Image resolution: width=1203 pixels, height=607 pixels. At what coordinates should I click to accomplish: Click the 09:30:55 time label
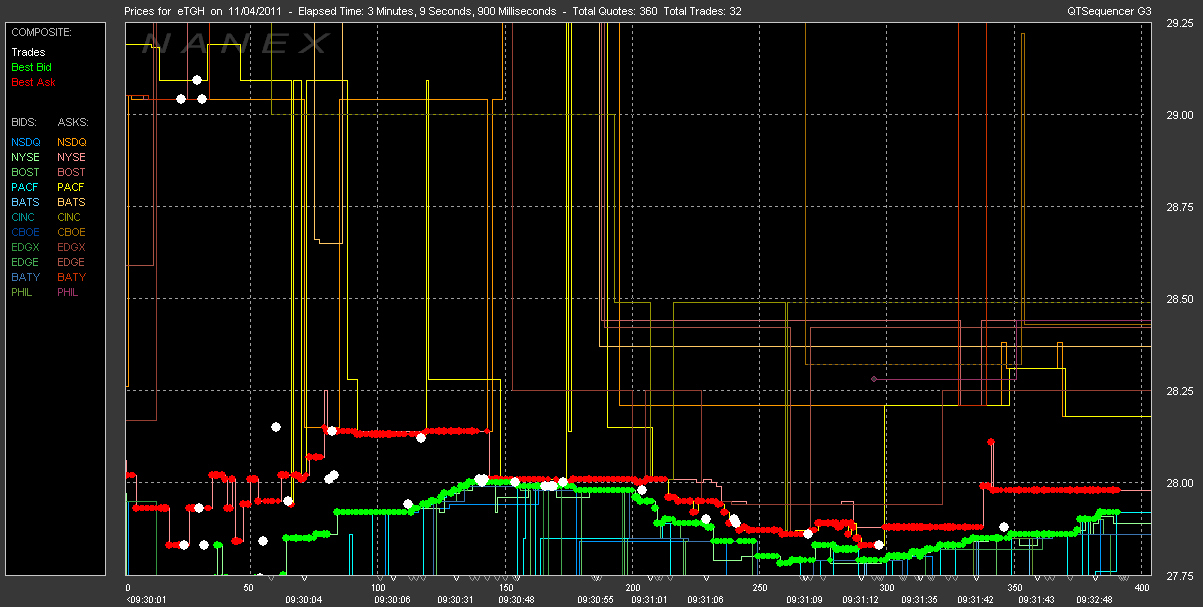595,600
